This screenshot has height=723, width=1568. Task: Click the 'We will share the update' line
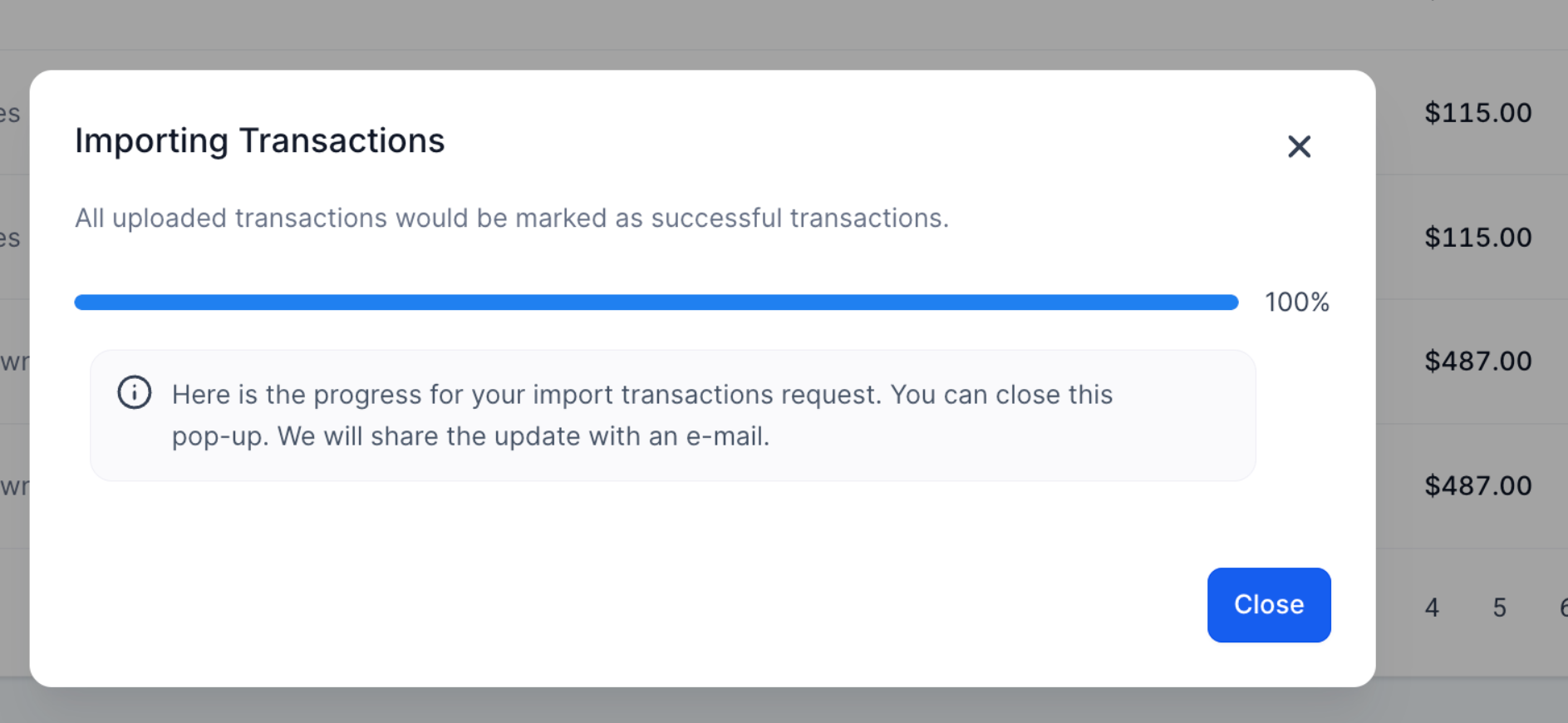470,436
